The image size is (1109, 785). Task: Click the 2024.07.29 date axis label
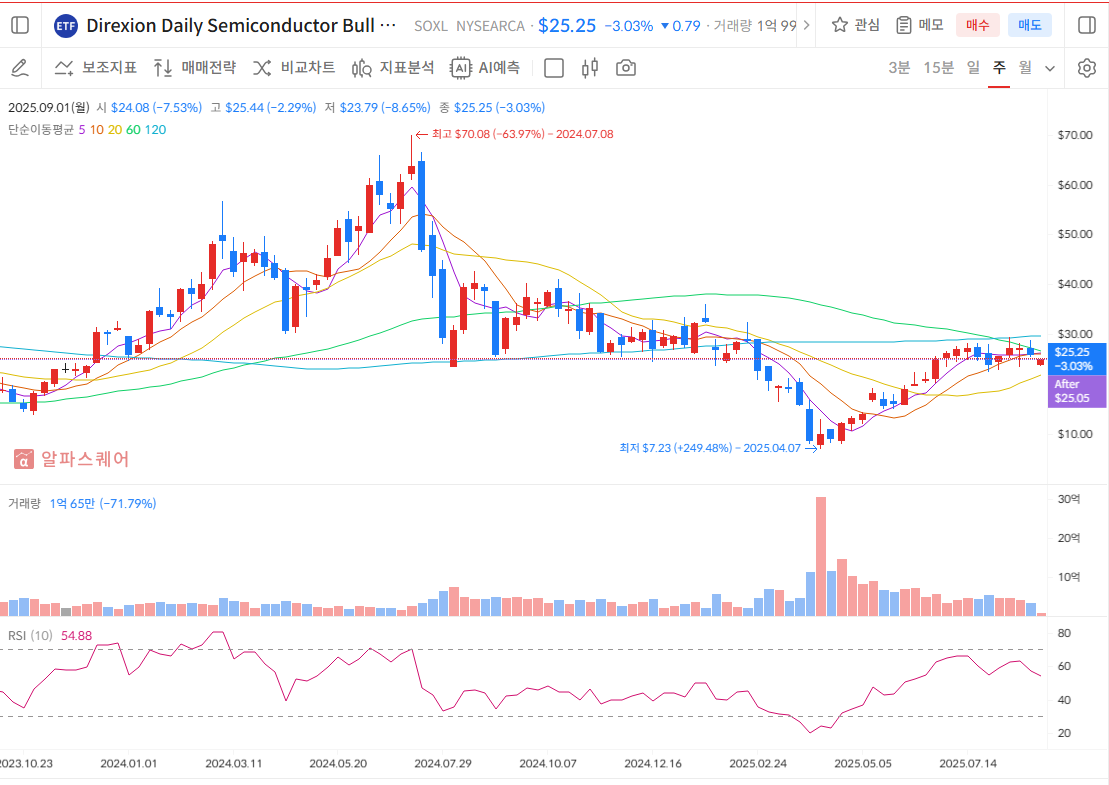pos(443,764)
